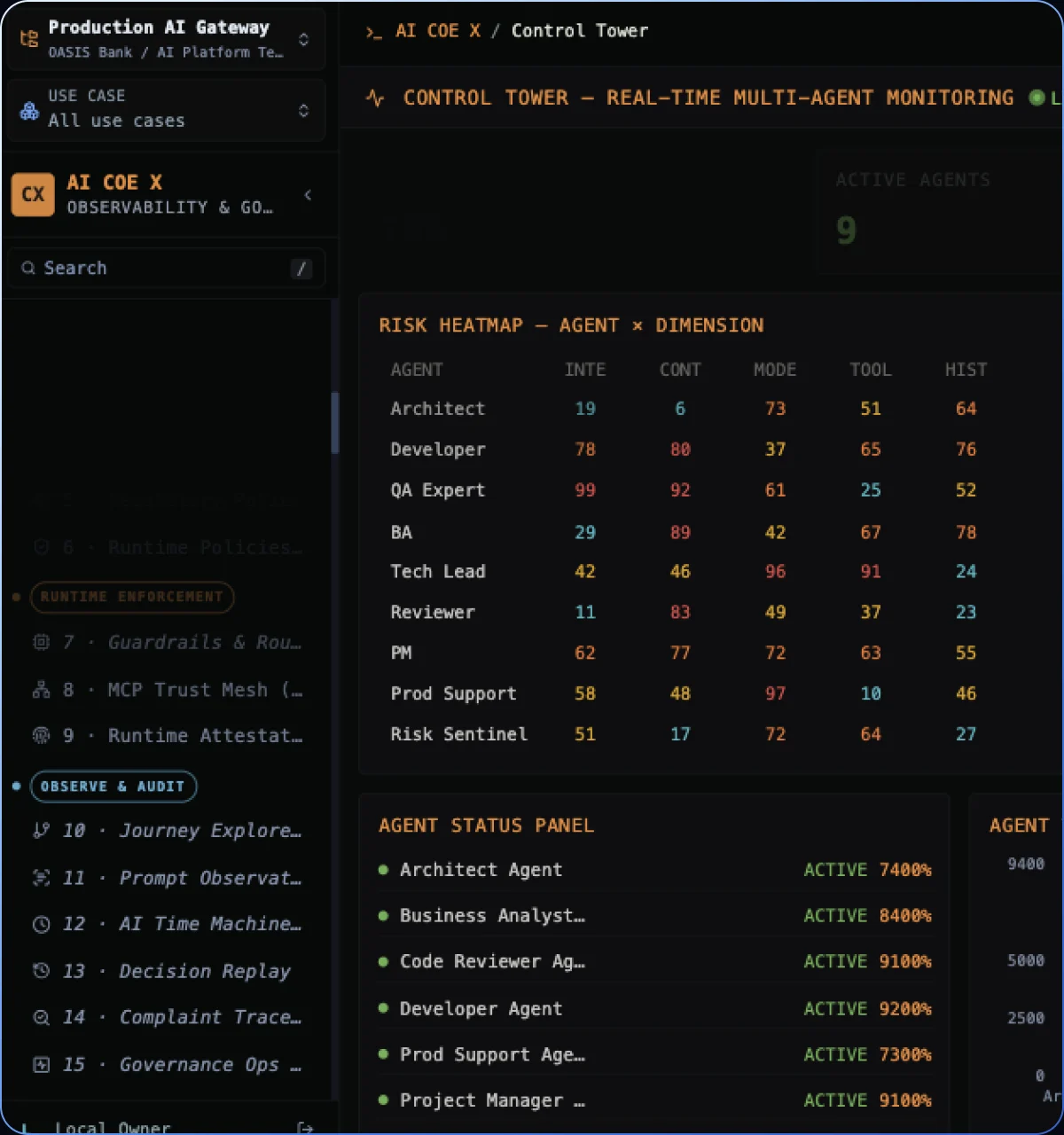The image size is (1064, 1135).
Task: Click the AI Time Machine clock icon
Action: click(x=41, y=925)
